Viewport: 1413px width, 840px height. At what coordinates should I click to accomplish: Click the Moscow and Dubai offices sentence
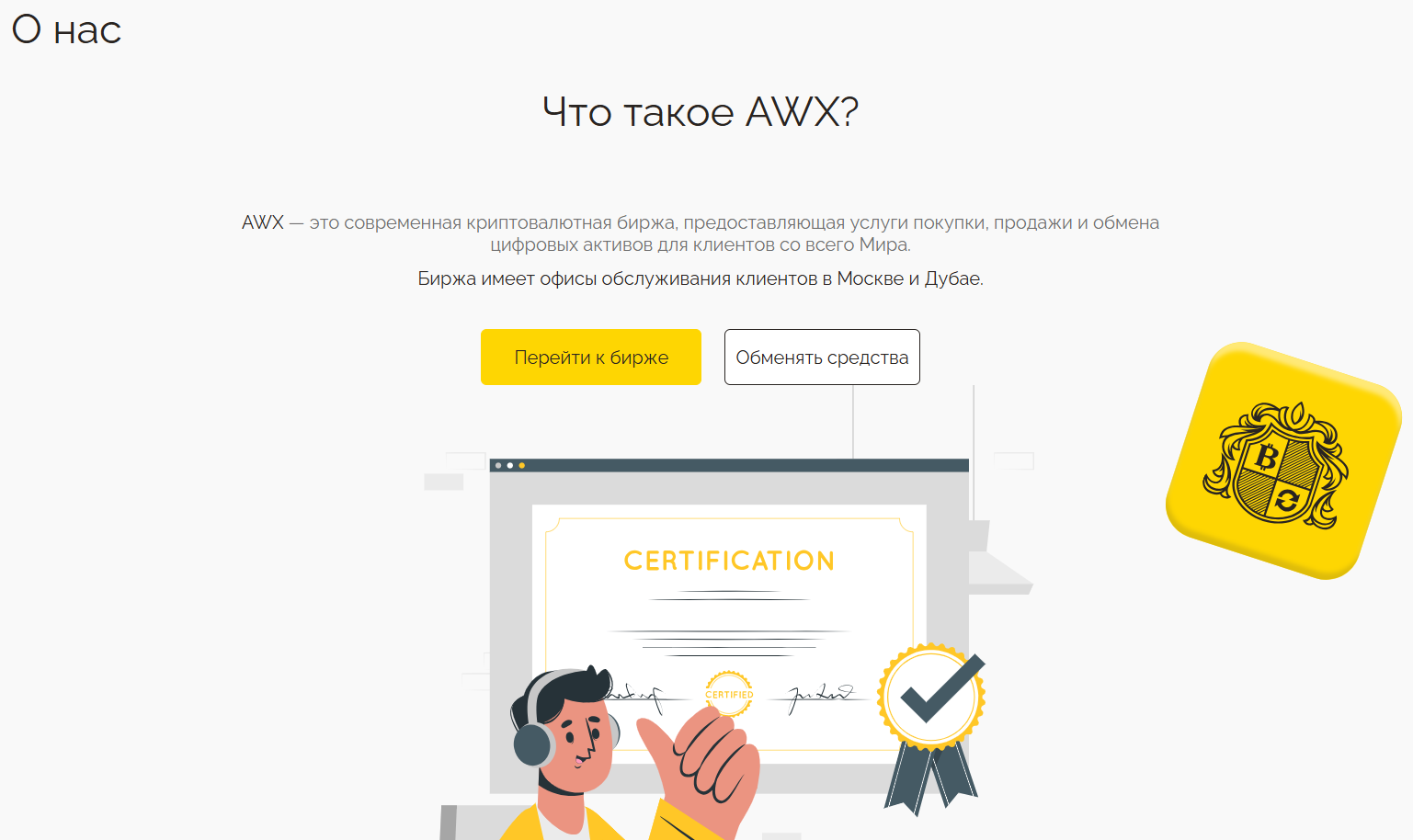tap(701, 278)
